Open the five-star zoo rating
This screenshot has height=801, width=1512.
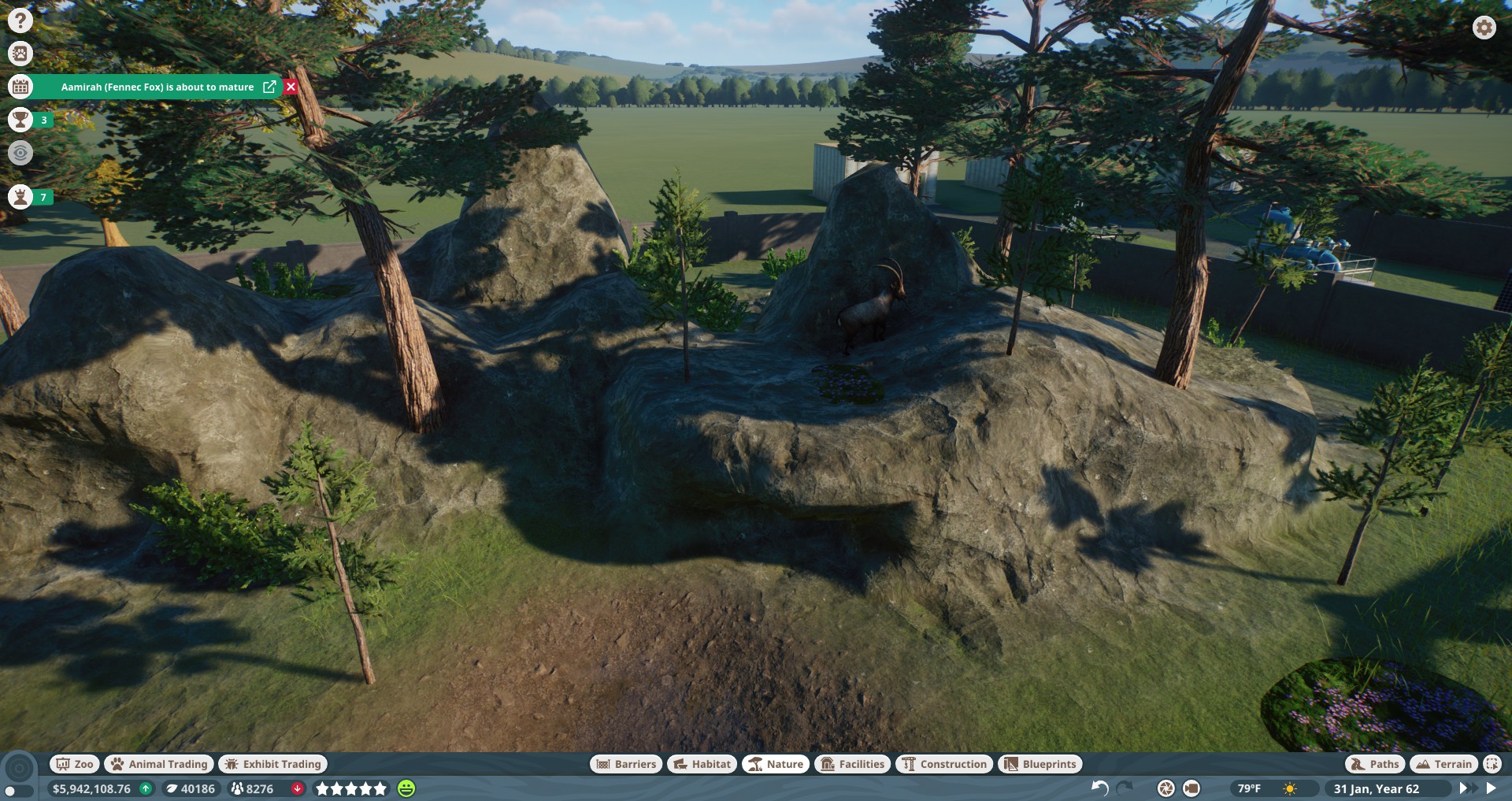pyautogui.click(x=351, y=788)
